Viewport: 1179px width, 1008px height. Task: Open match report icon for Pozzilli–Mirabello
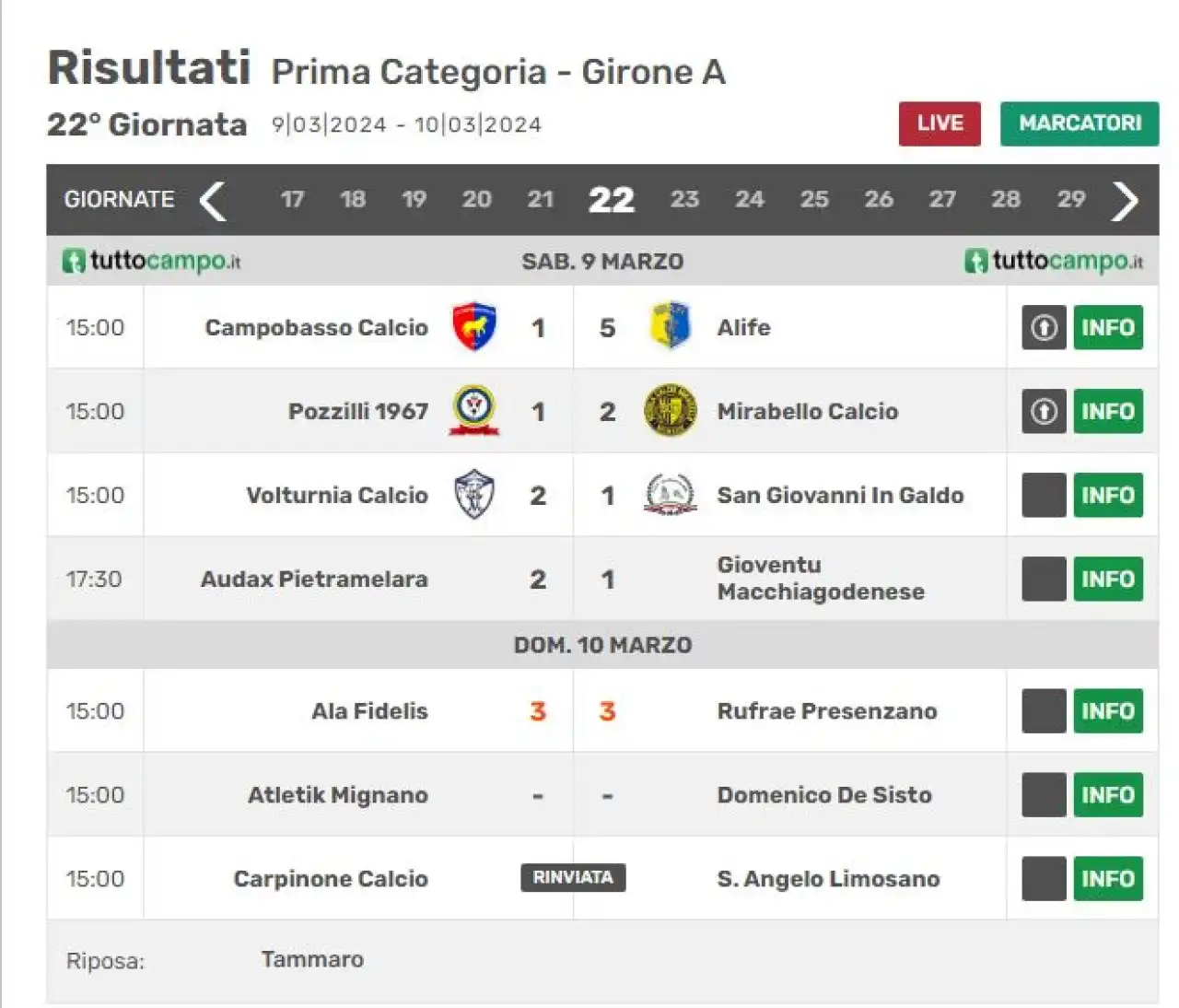pyautogui.click(x=1044, y=411)
